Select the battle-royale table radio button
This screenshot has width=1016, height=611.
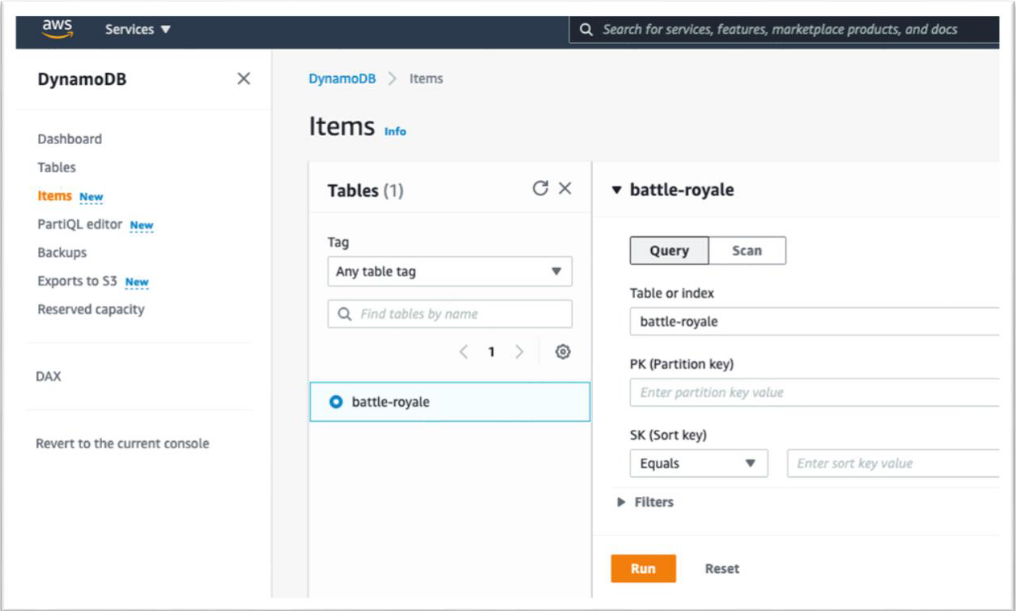pyautogui.click(x=336, y=402)
